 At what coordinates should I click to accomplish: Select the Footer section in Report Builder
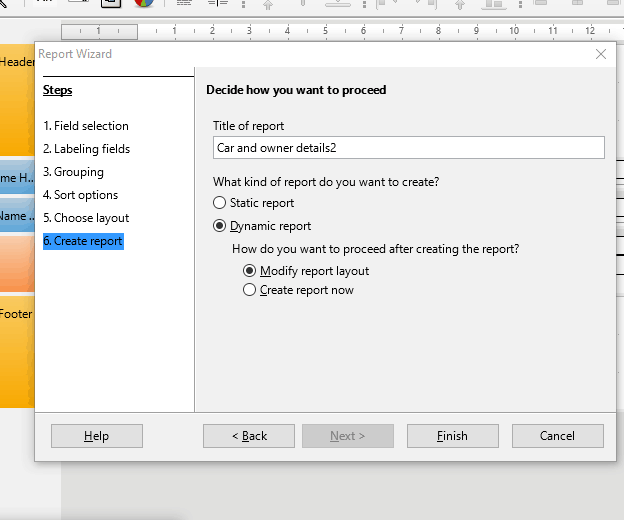[x=17, y=351]
